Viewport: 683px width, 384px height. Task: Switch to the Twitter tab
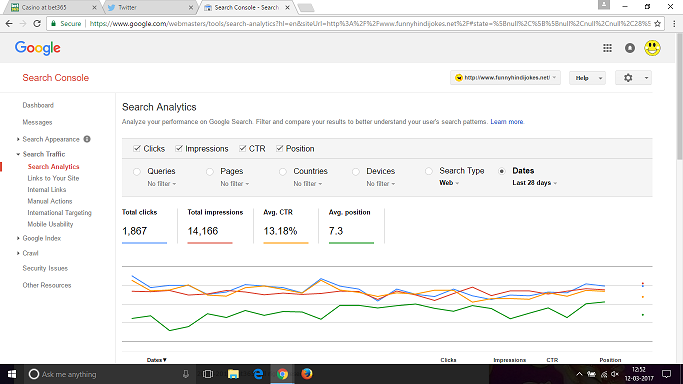[x=150, y=7]
